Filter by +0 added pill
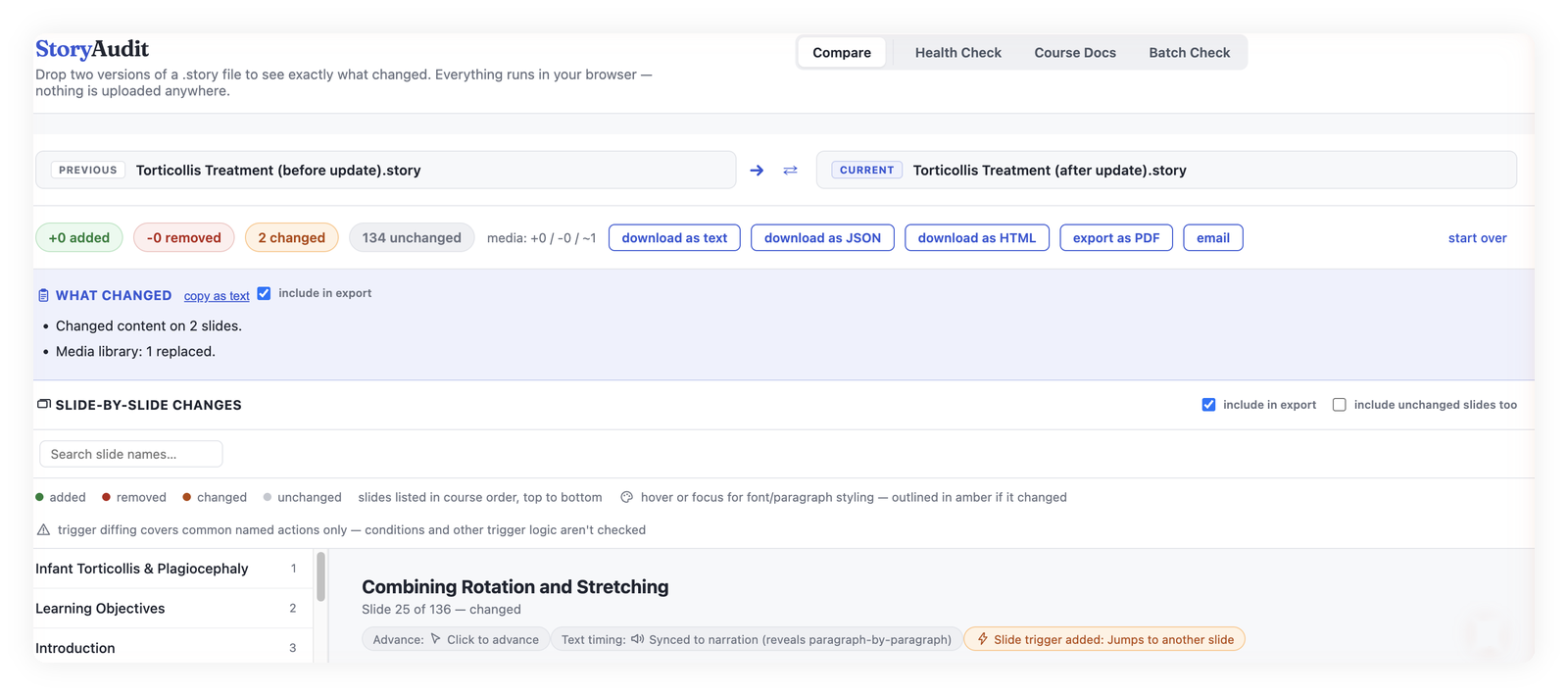The image size is (1568, 696). 79,238
